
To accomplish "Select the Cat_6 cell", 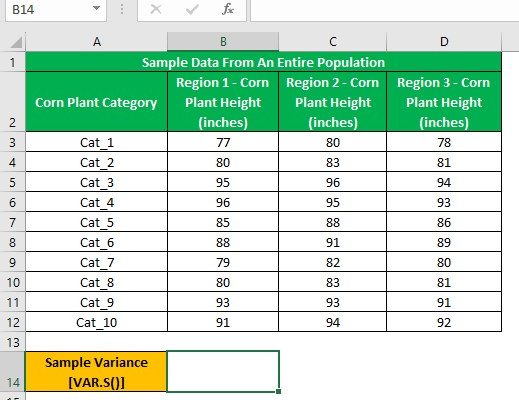I will tap(96, 242).
